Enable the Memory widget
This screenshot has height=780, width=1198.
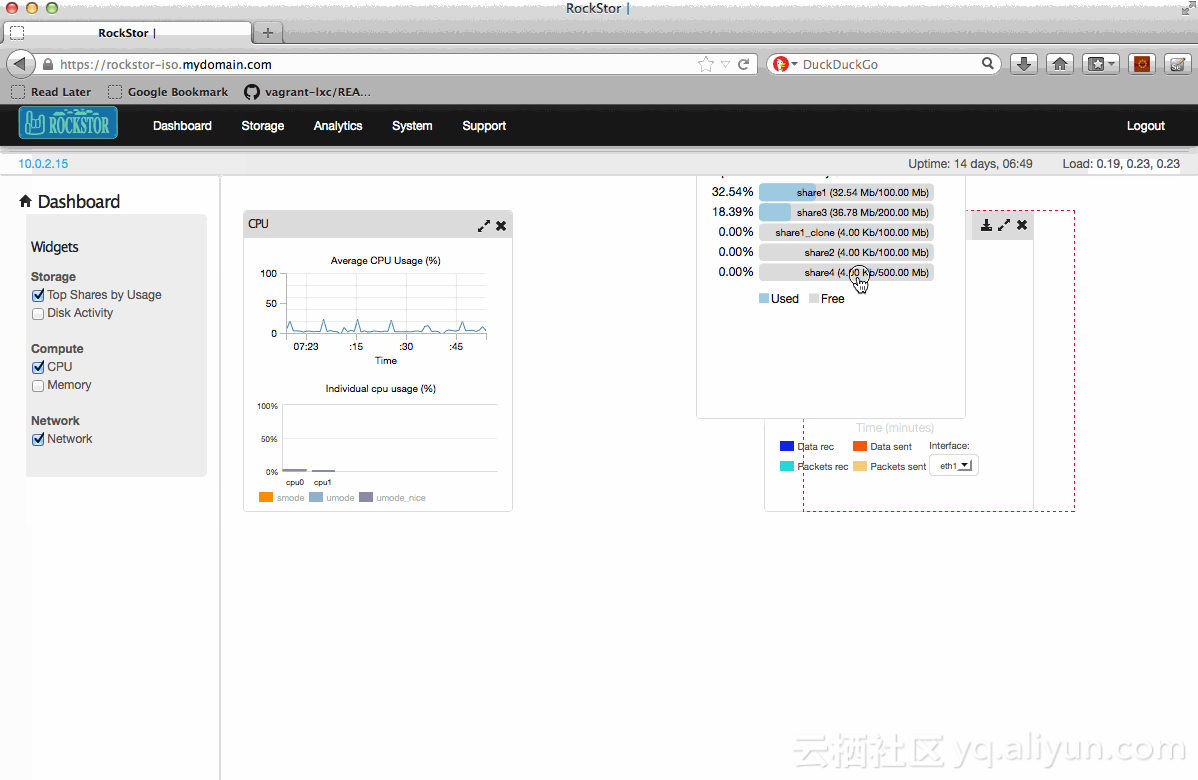coord(38,386)
